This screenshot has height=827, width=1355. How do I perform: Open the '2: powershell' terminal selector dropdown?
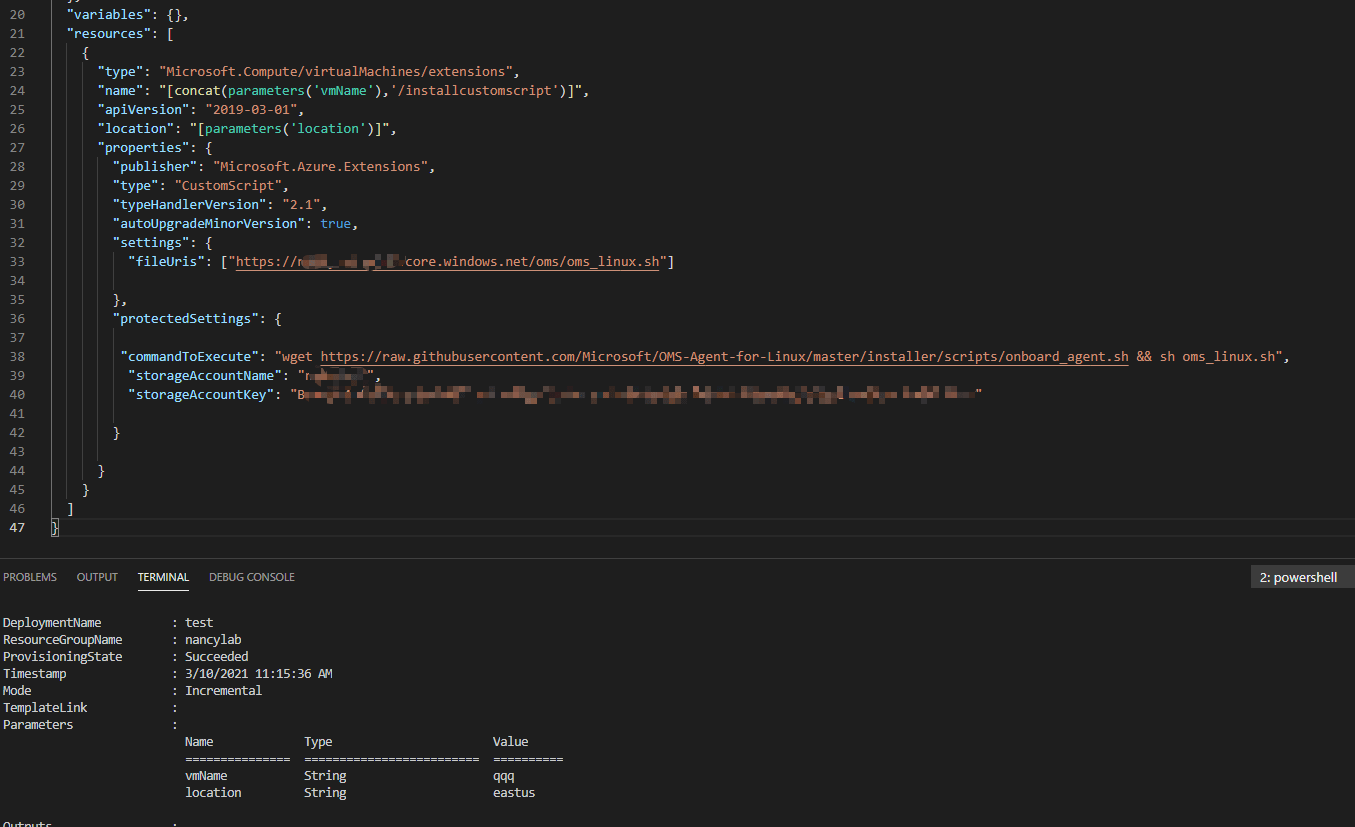[x=1302, y=577]
